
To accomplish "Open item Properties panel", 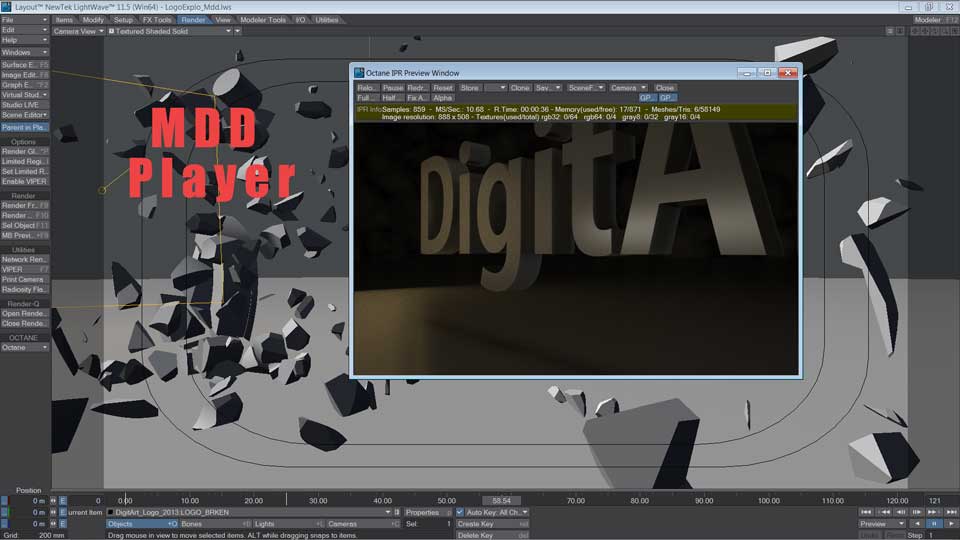I will 426,512.
